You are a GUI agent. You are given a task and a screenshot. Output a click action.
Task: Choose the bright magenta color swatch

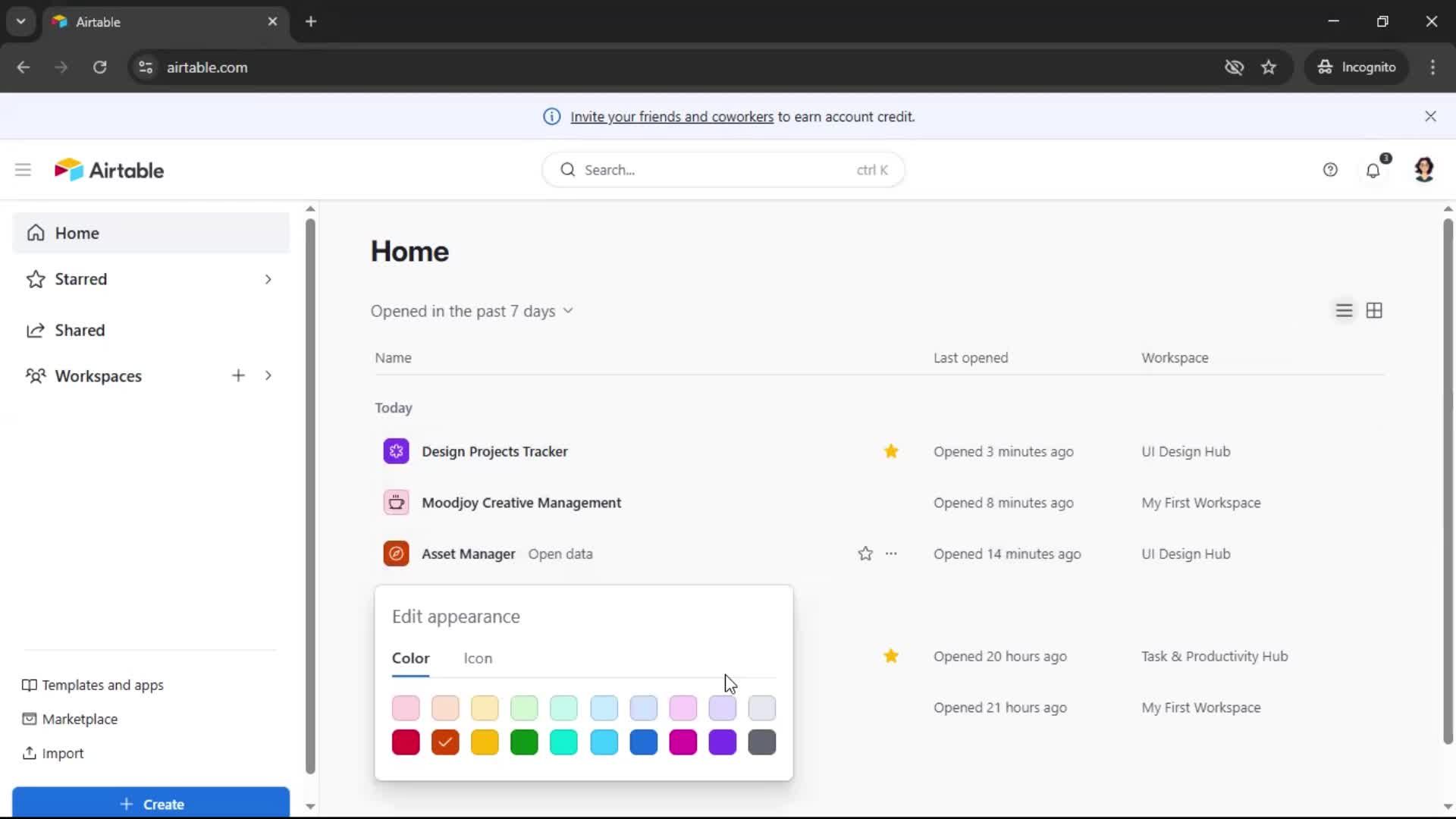tap(683, 742)
